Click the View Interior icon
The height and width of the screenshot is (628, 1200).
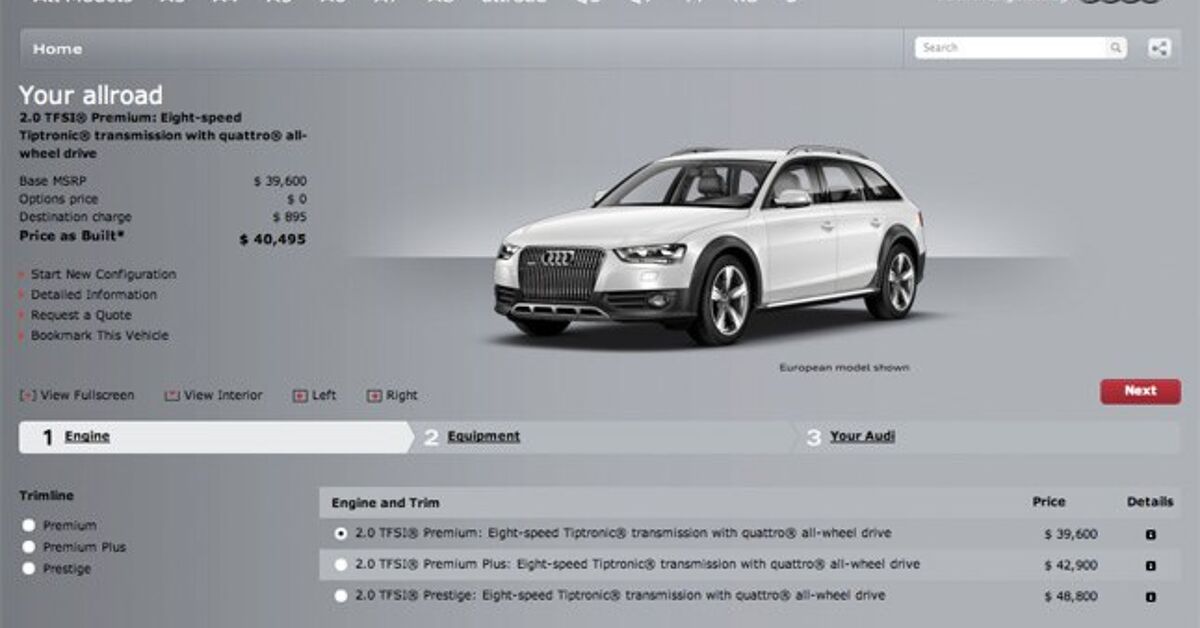pos(172,396)
